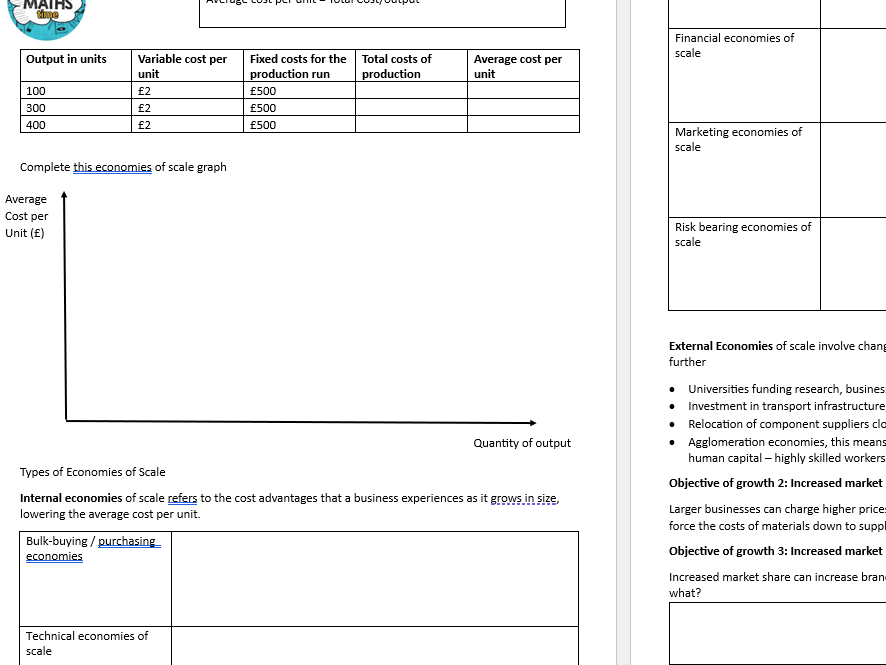Viewport: 886px width, 665px height.
Task: Click the 'Marketing economies of scale' cell
Action: coord(744,169)
